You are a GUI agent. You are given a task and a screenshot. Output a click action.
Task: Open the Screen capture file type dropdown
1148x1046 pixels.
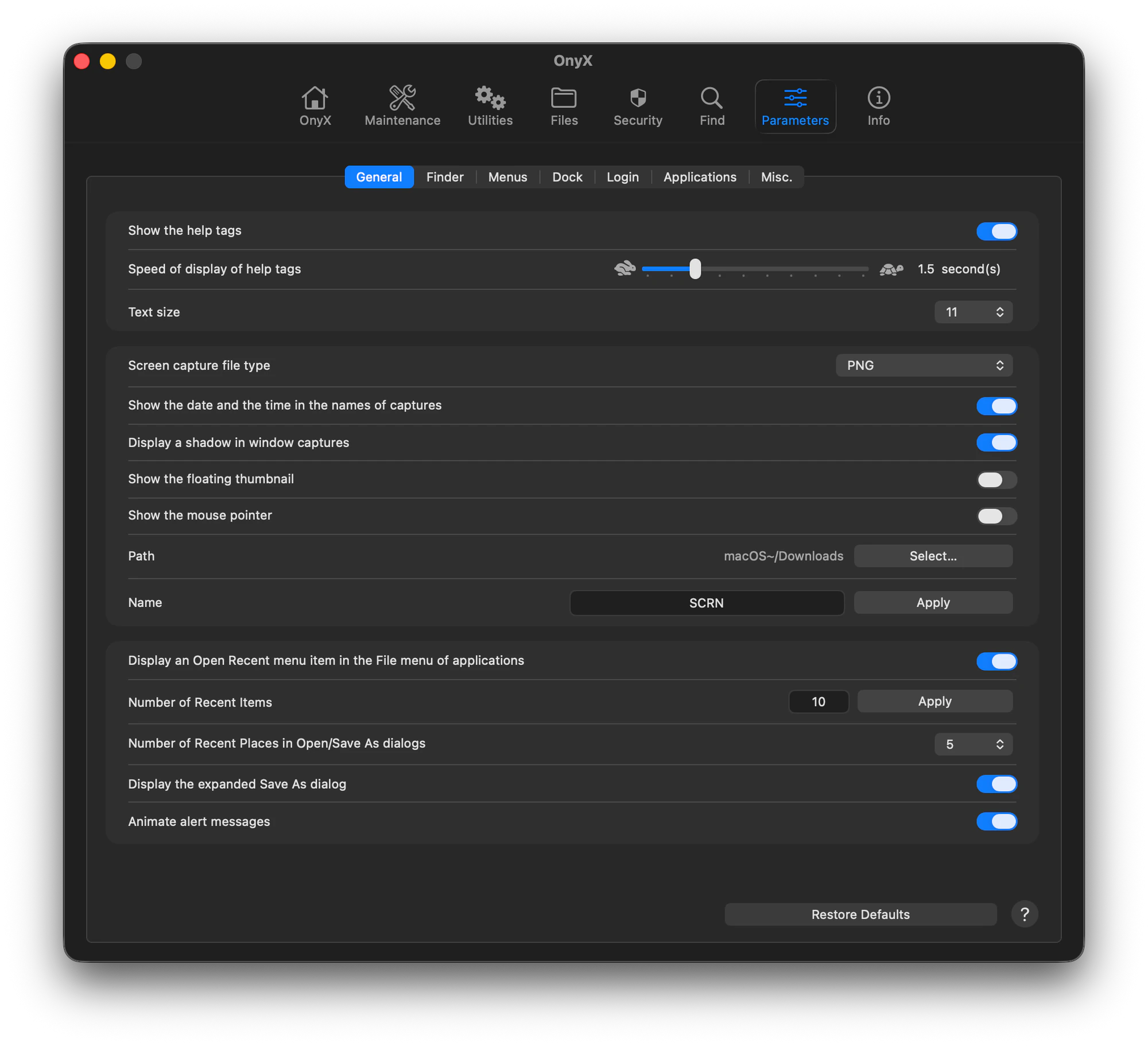tap(924, 366)
